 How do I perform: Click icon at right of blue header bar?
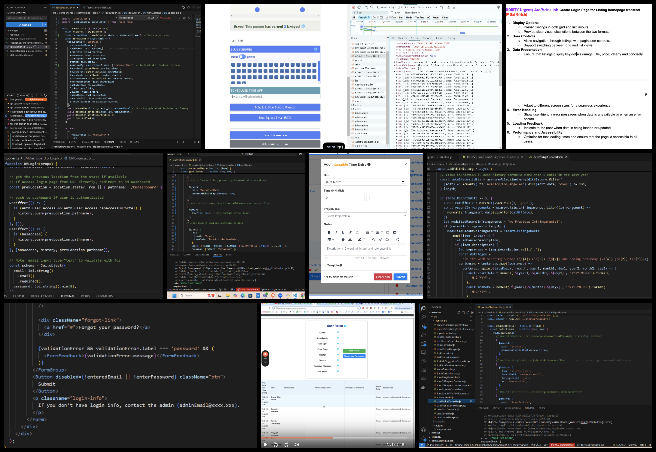316,49
